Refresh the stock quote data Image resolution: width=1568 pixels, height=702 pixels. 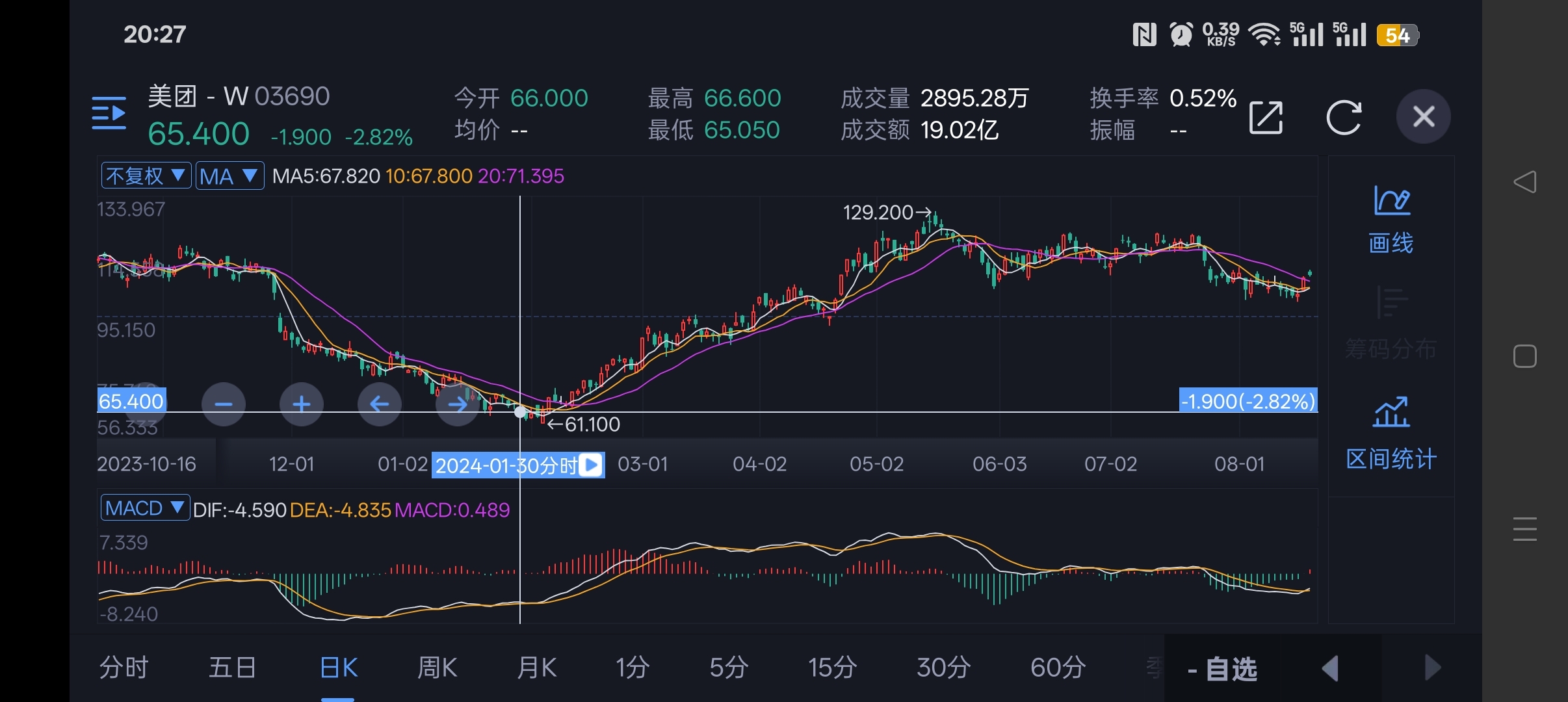click(1343, 118)
